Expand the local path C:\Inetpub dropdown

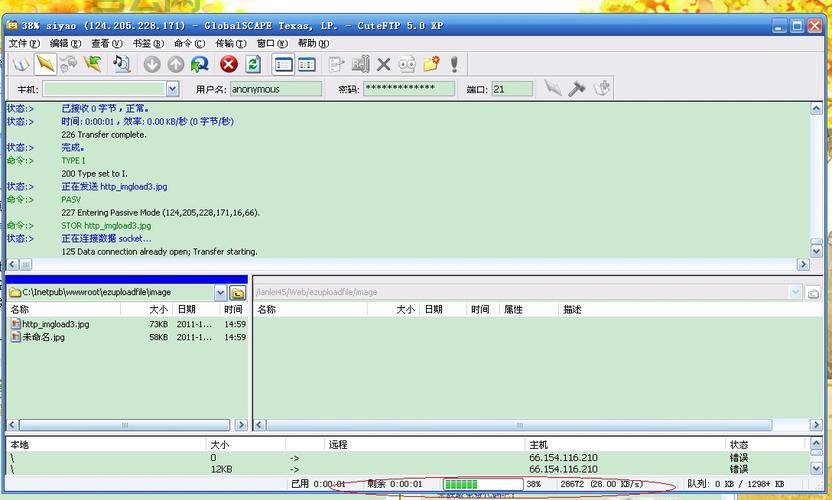220,292
